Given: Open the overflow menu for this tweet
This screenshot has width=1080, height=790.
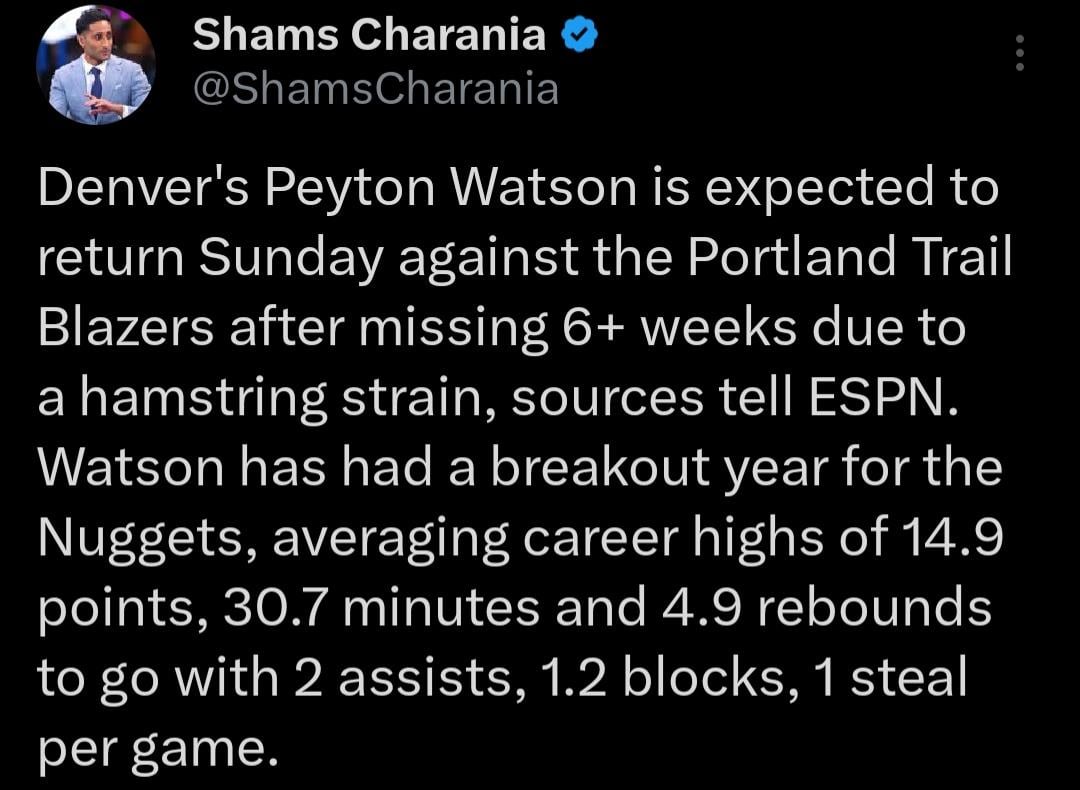Looking at the screenshot, I should 1018,55.
